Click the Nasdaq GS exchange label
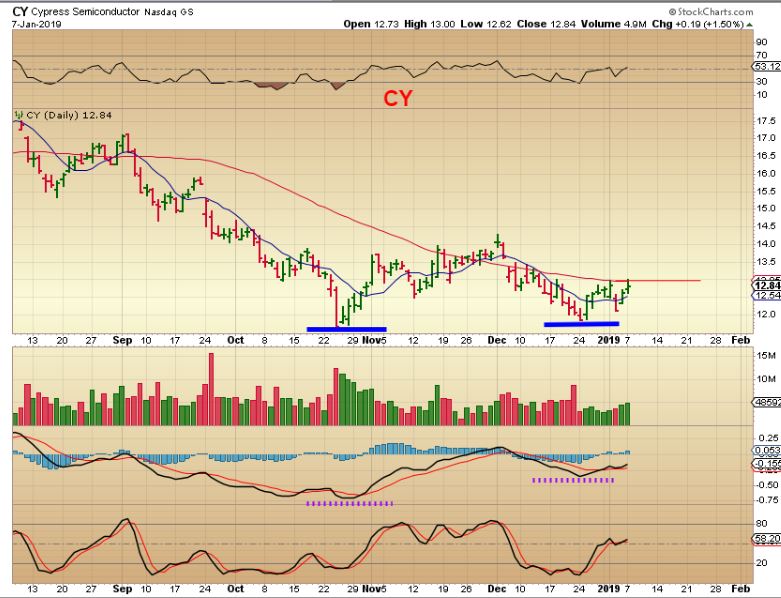 pyautogui.click(x=169, y=12)
